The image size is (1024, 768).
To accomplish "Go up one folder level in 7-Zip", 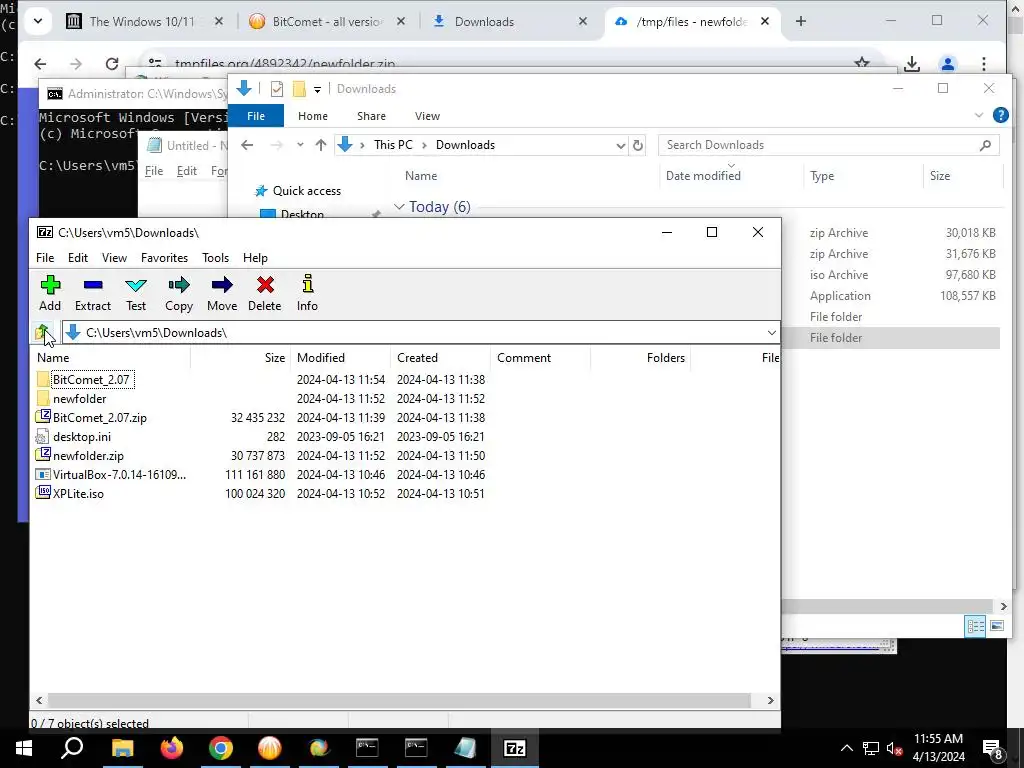I will [x=44, y=332].
